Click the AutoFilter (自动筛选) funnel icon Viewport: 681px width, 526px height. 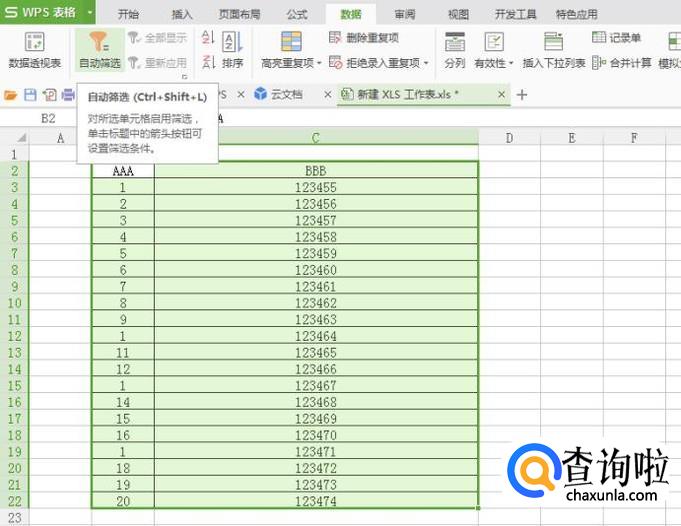[98, 42]
